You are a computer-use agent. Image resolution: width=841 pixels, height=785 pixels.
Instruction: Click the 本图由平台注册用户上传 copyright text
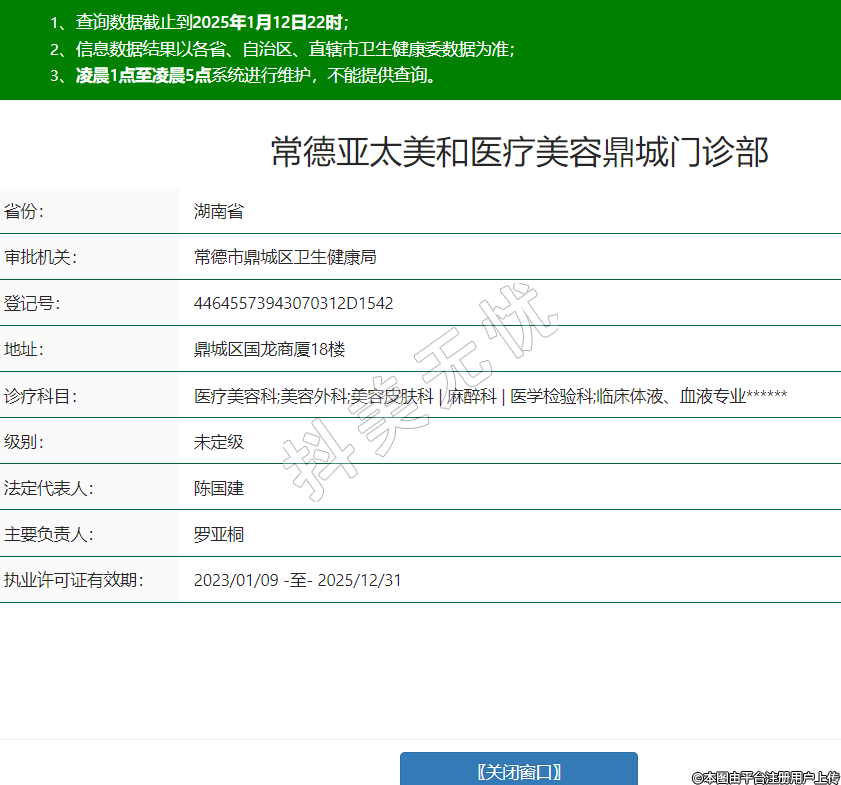point(765,777)
